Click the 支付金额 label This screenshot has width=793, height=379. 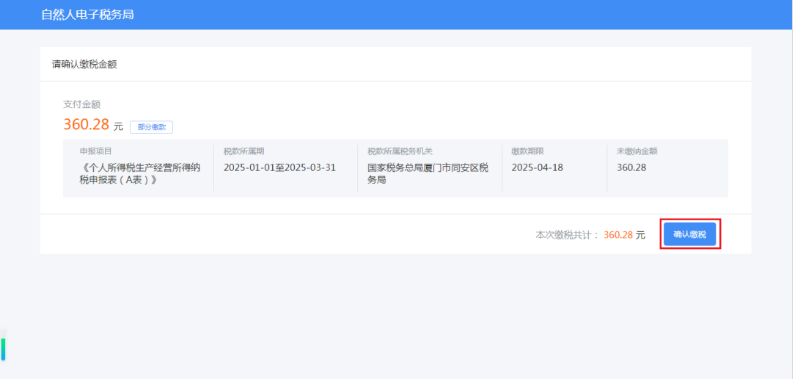82,104
